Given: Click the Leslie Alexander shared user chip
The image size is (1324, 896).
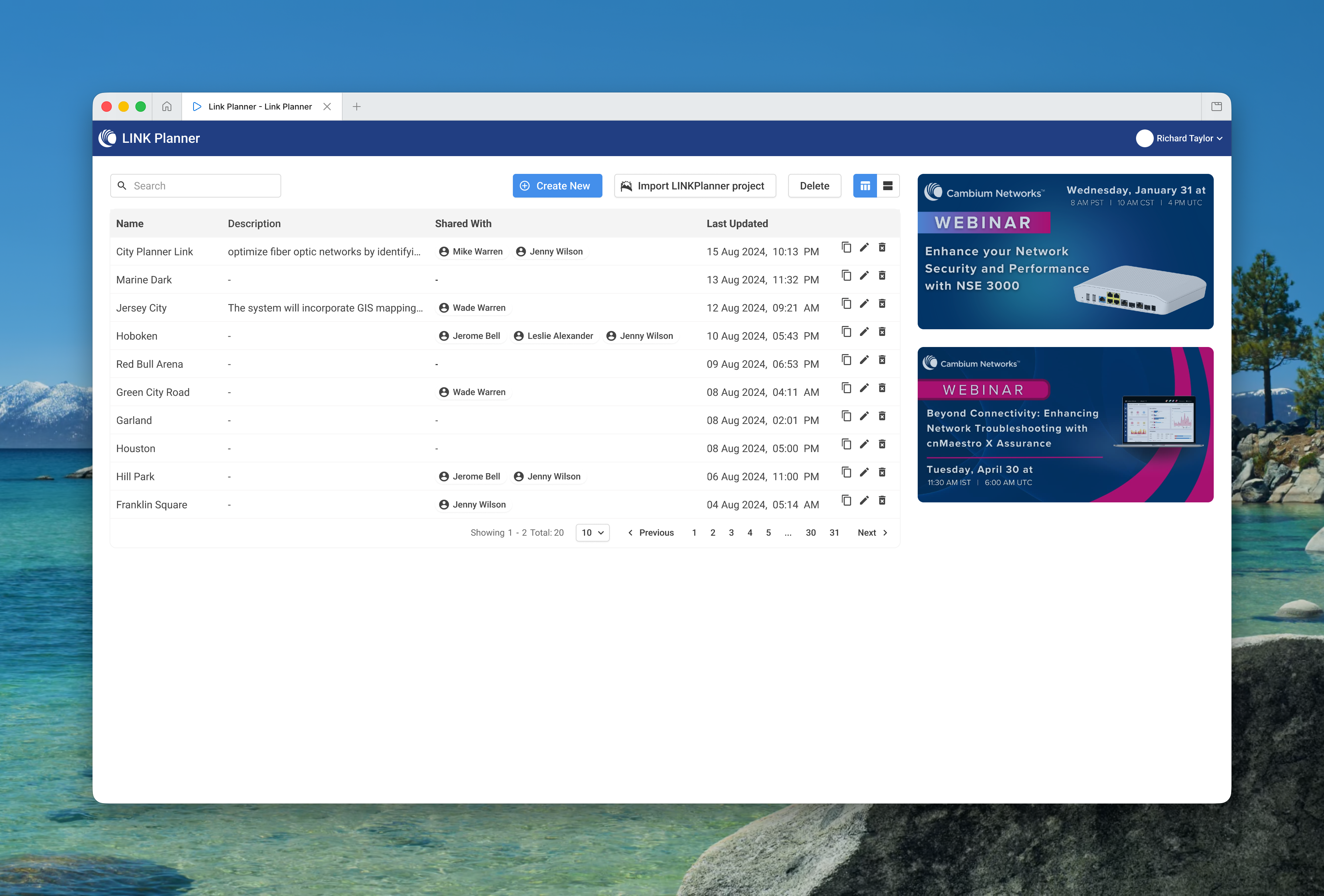Looking at the screenshot, I should pos(554,336).
